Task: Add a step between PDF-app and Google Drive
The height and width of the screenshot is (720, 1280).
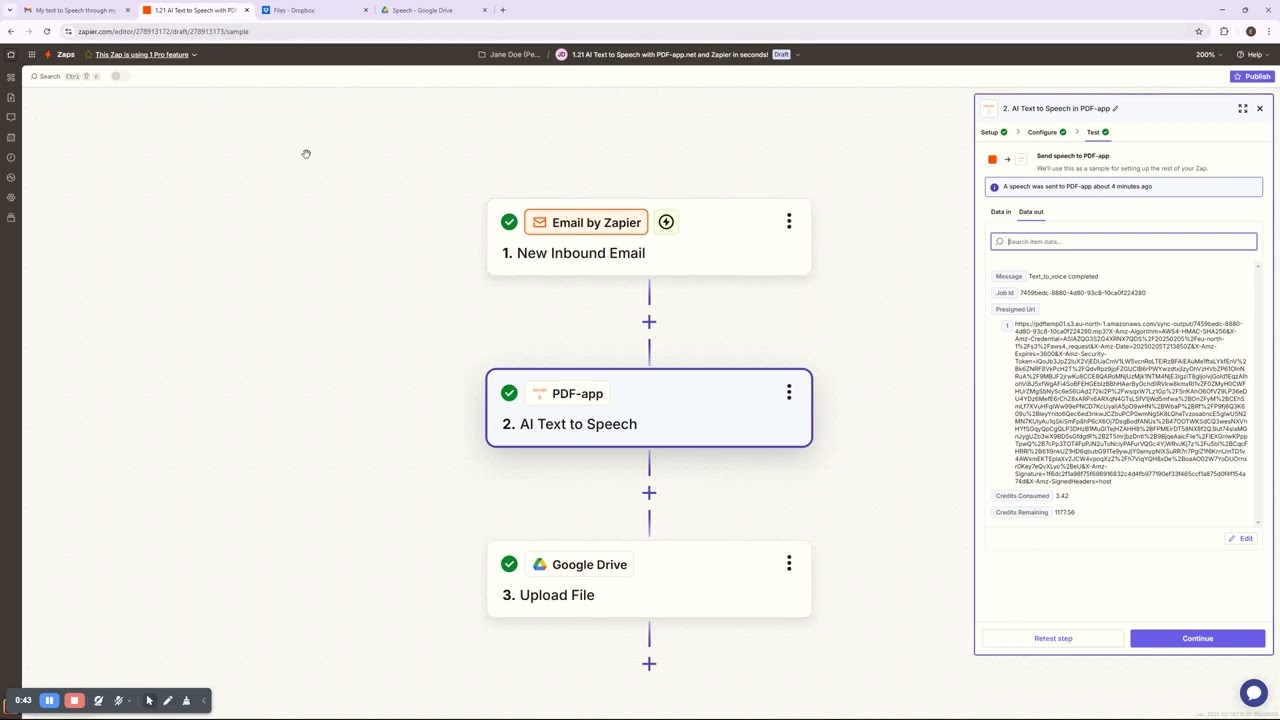Action: point(649,493)
